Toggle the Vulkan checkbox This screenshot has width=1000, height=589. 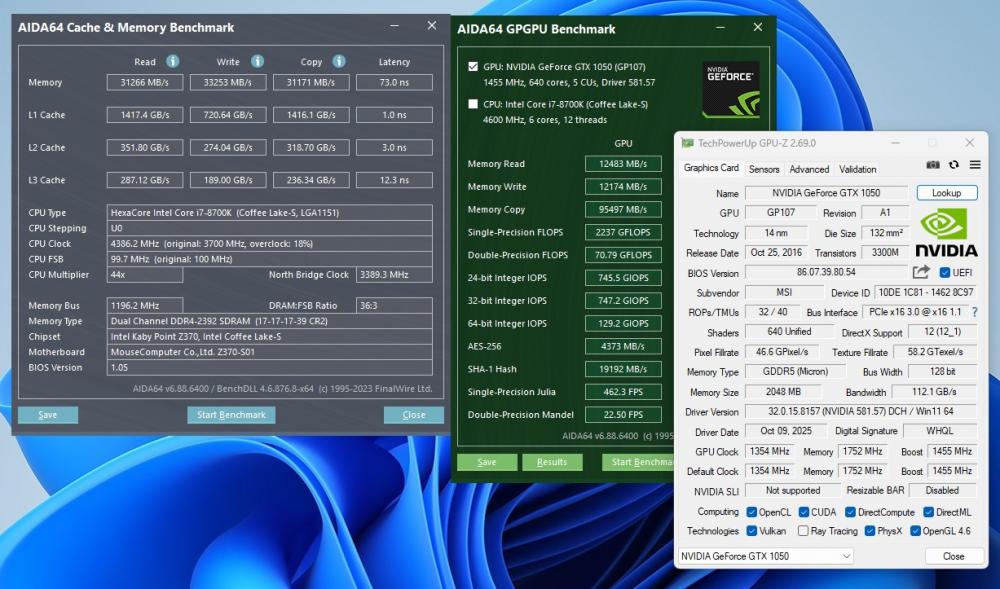[752, 530]
